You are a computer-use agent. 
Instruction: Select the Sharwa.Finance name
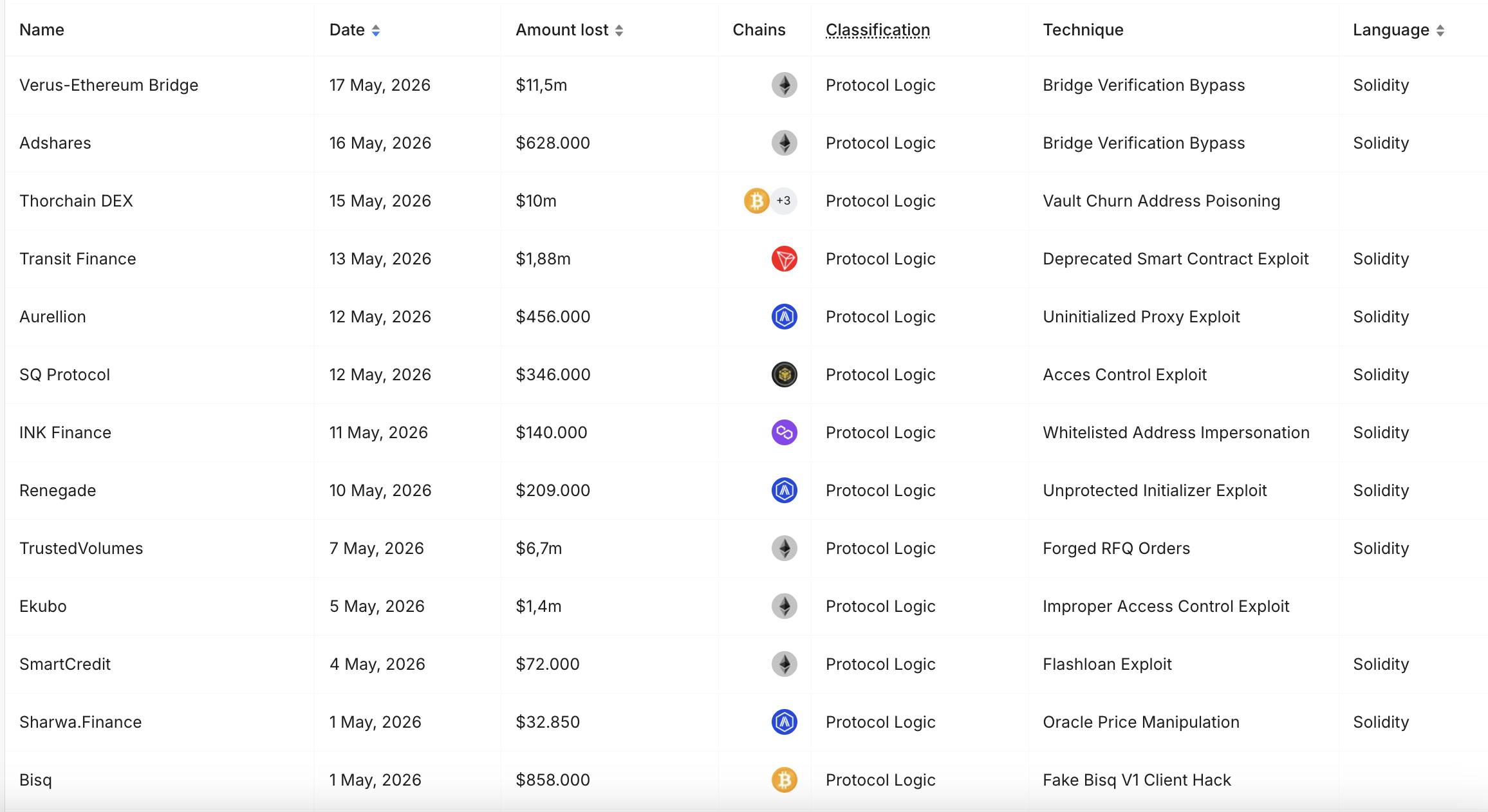pyautogui.click(x=80, y=722)
